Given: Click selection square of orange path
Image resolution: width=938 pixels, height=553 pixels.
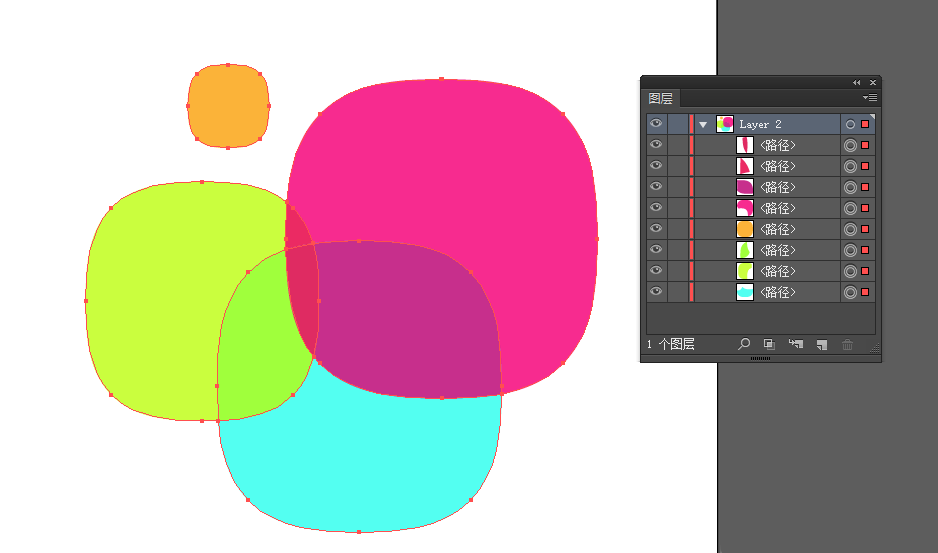Looking at the screenshot, I should (865, 229).
